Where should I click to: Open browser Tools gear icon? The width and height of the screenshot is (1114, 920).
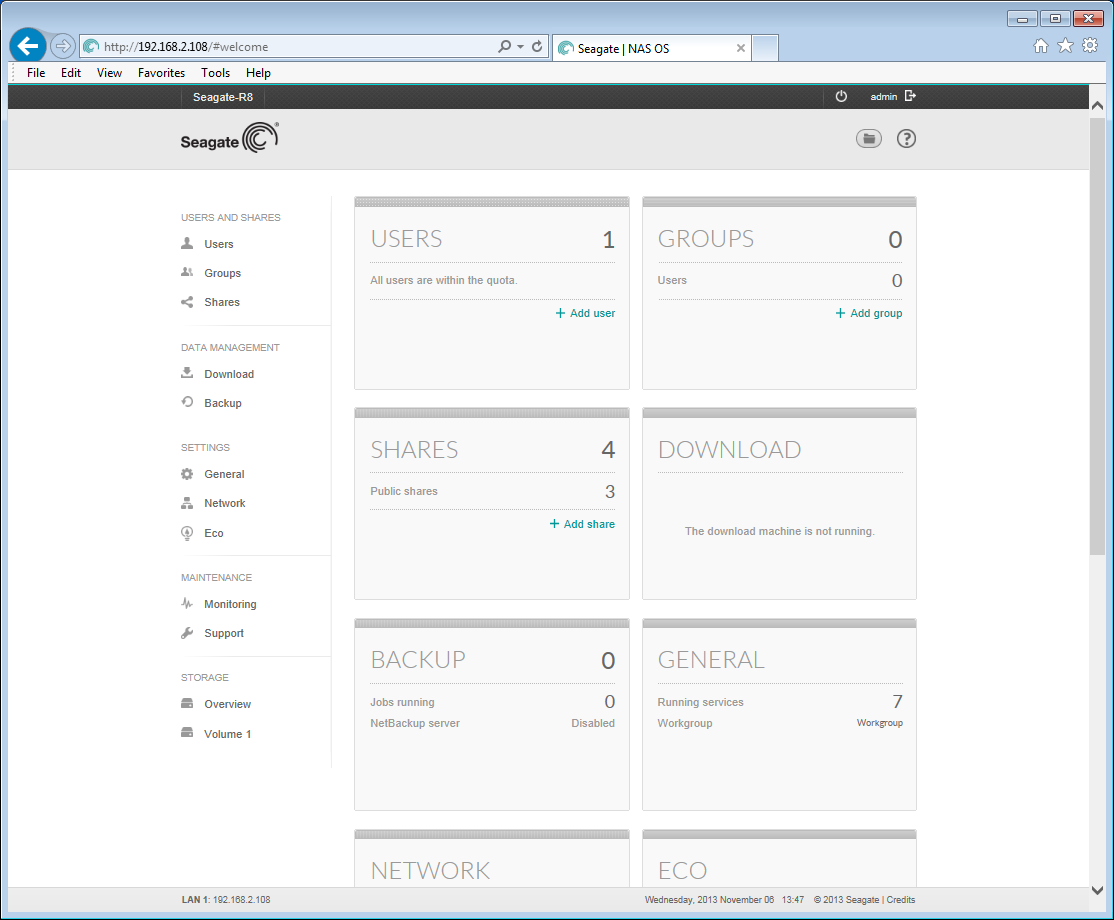point(1090,46)
